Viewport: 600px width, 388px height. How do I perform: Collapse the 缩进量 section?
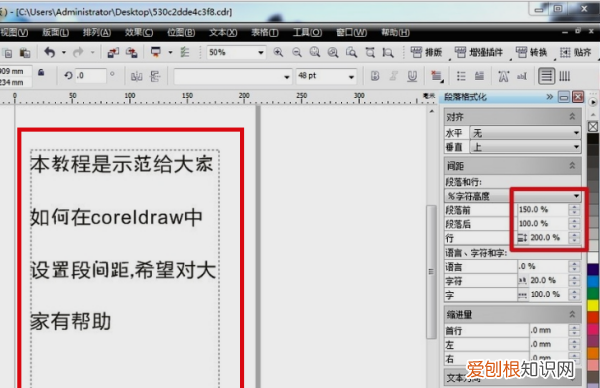[572, 314]
